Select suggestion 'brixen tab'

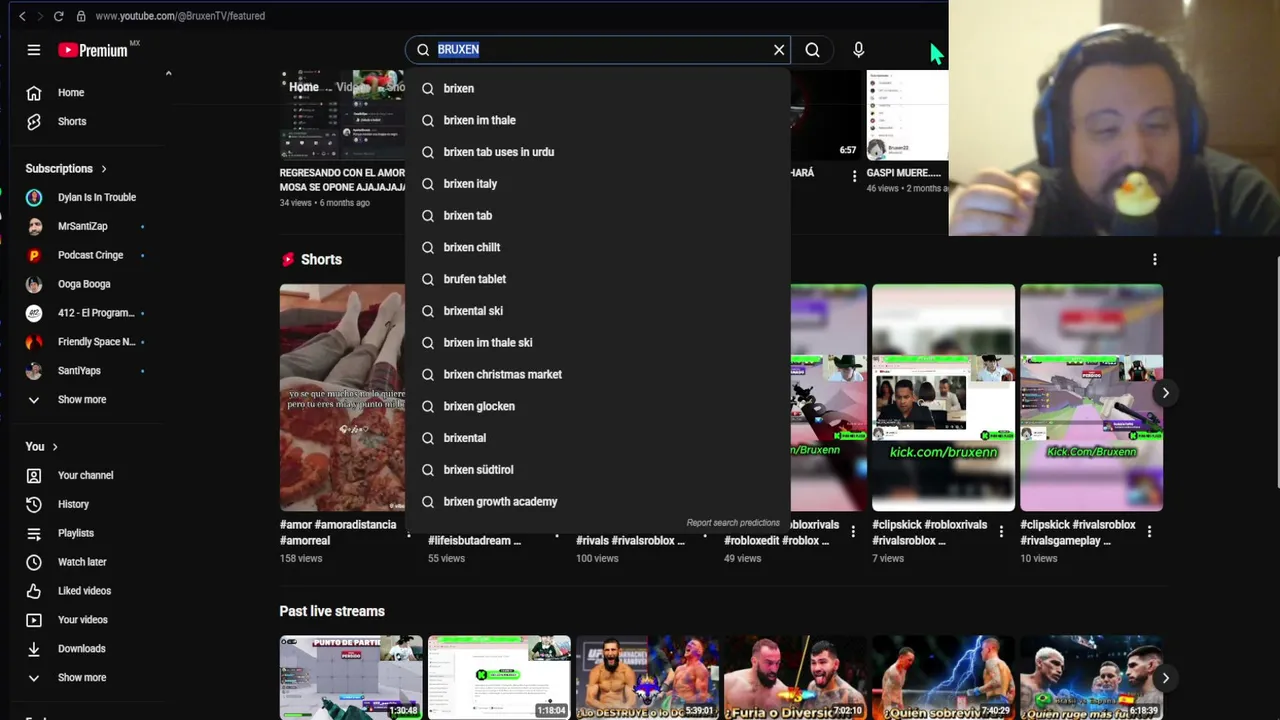[x=598, y=216]
